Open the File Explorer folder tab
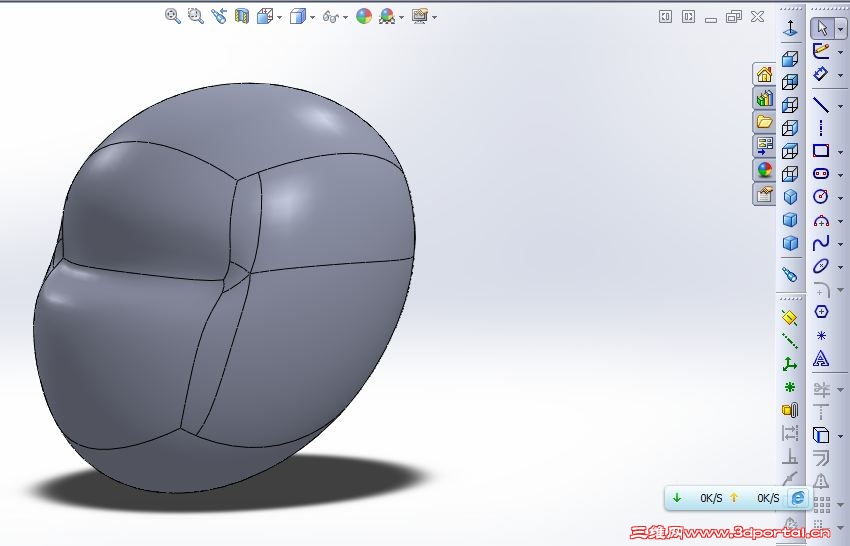The width and height of the screenshot is (850, 546). pyautogui.click(x=764, y=121)
